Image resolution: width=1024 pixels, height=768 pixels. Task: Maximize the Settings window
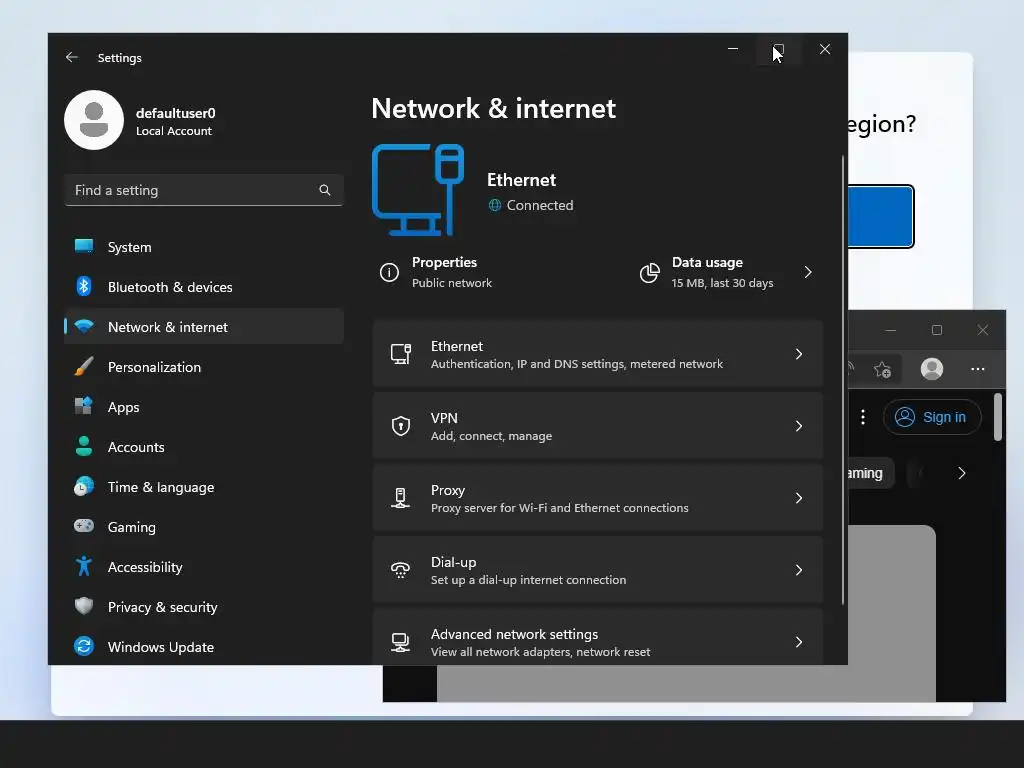point(778,49)
